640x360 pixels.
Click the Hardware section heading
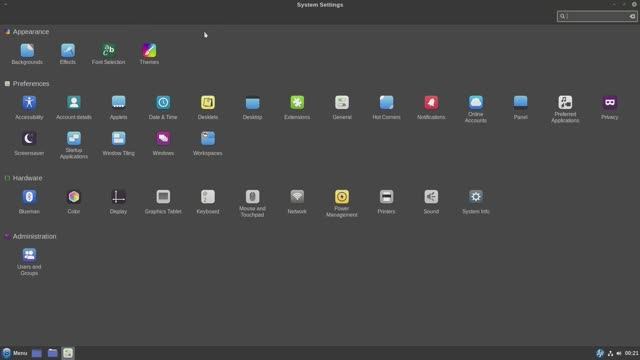pyautogui.click(x=27, y=178)
